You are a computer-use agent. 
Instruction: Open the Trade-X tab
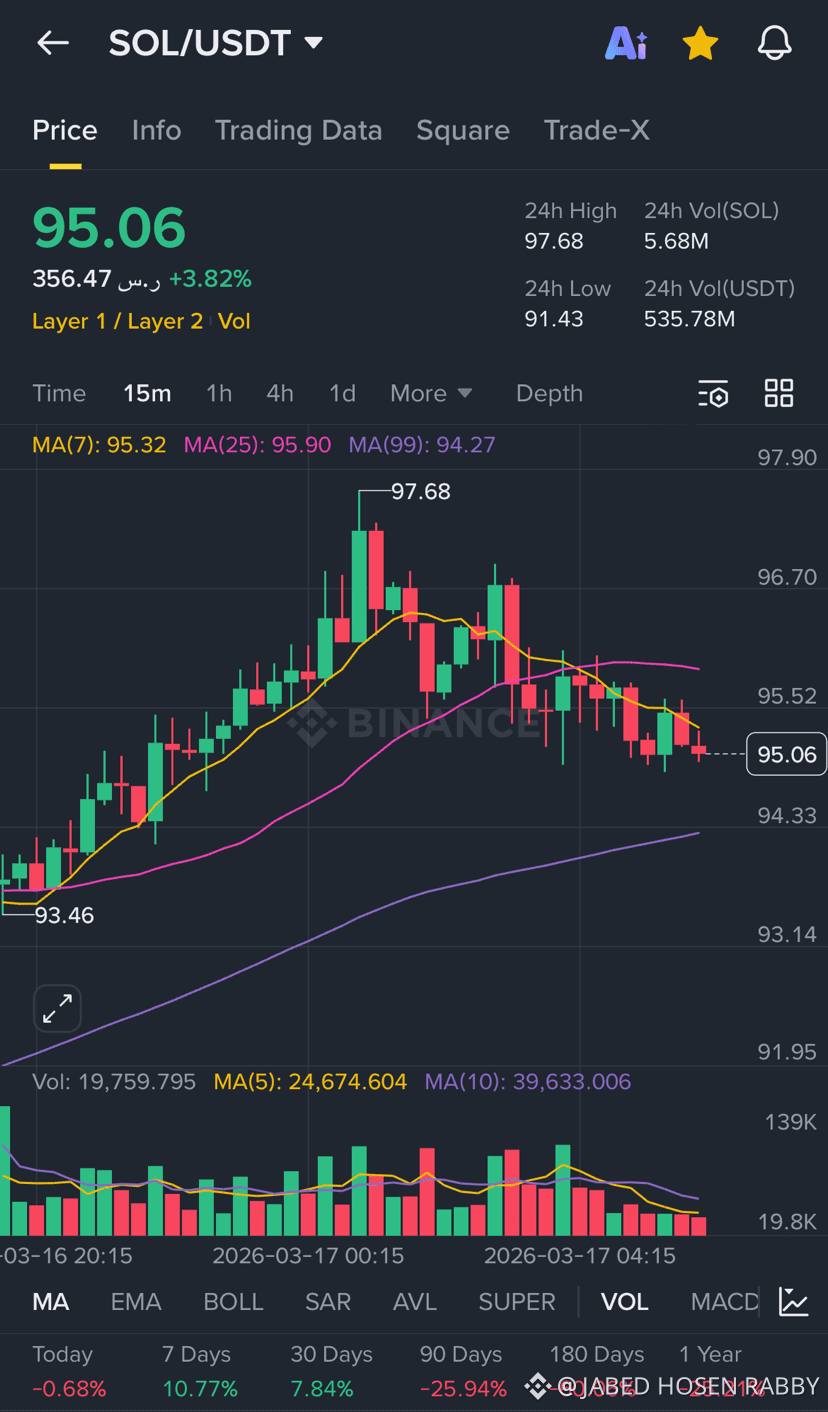click(x=597, y=130)
